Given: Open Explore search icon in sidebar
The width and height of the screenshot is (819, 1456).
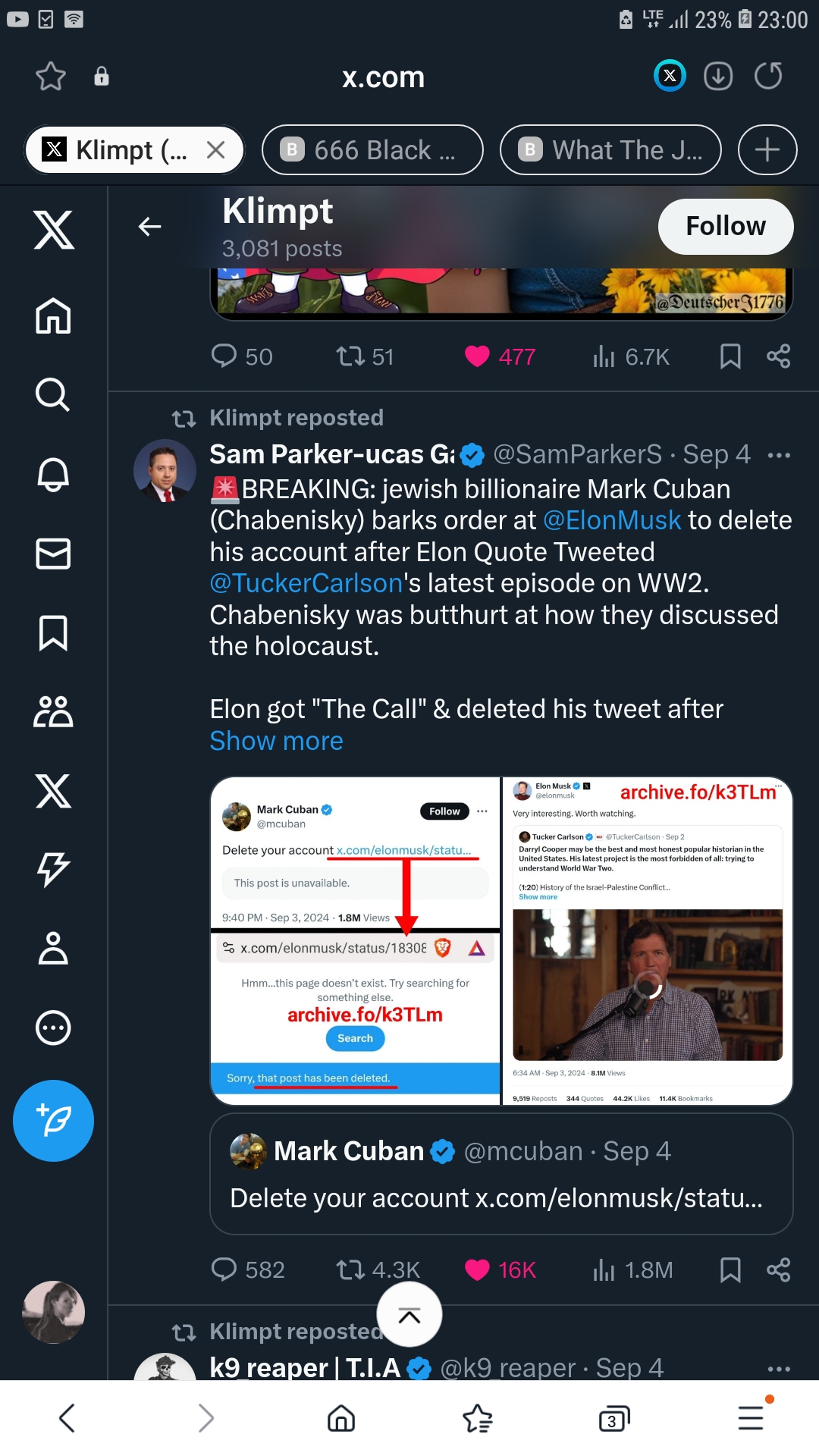Looking at the screenshot, I should [x=53, y=394].
